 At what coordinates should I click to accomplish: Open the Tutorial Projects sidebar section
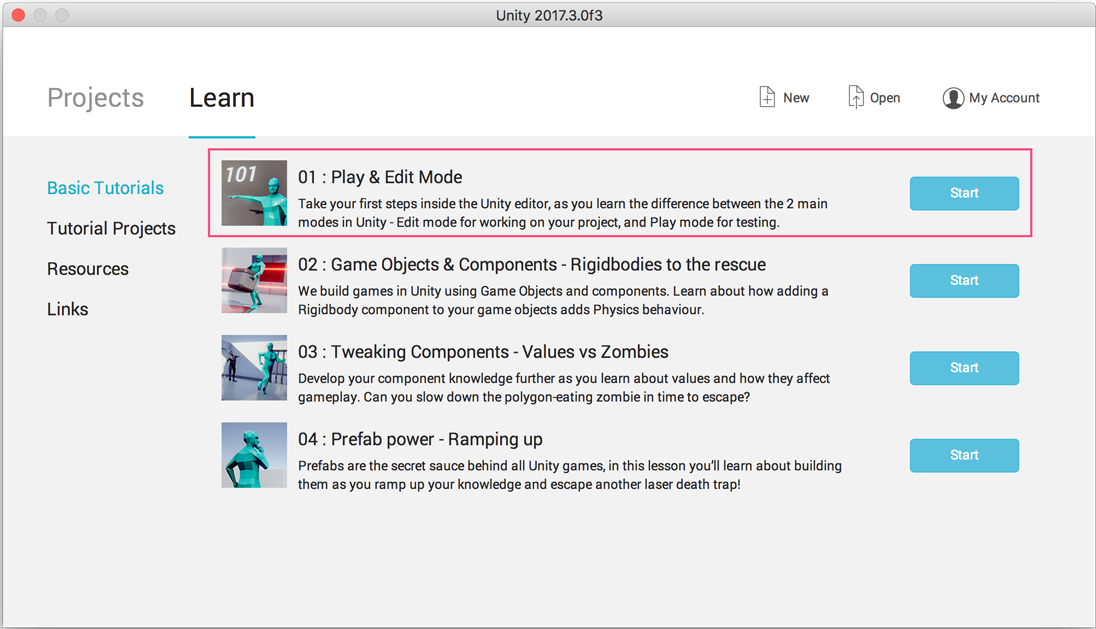tap(111, 228)
